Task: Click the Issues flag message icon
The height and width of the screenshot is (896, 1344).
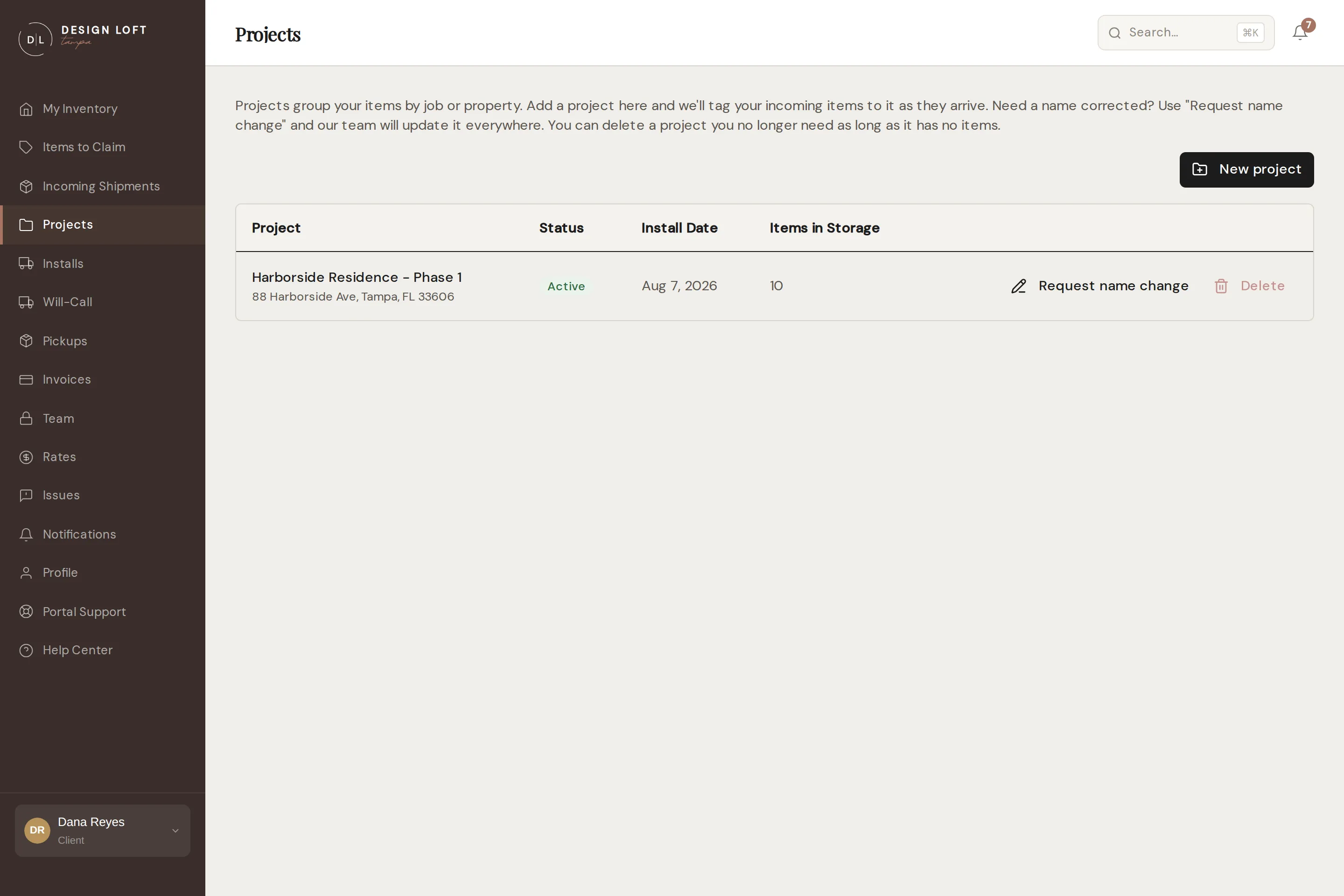Action: pyautogui.click(x=26, y=496)
